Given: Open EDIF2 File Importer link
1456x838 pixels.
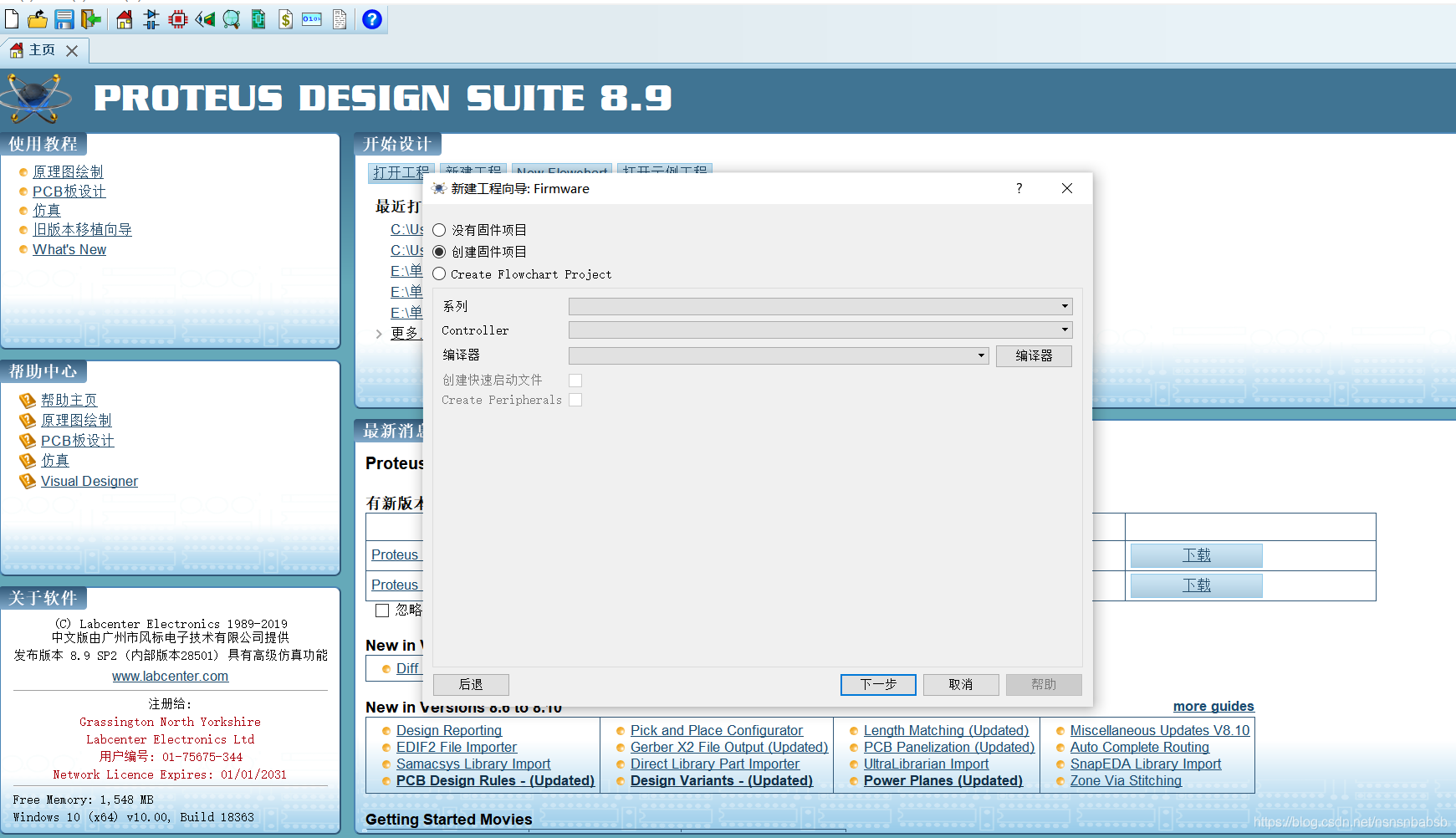Looking at the screenshot, I should click(457, 747).
